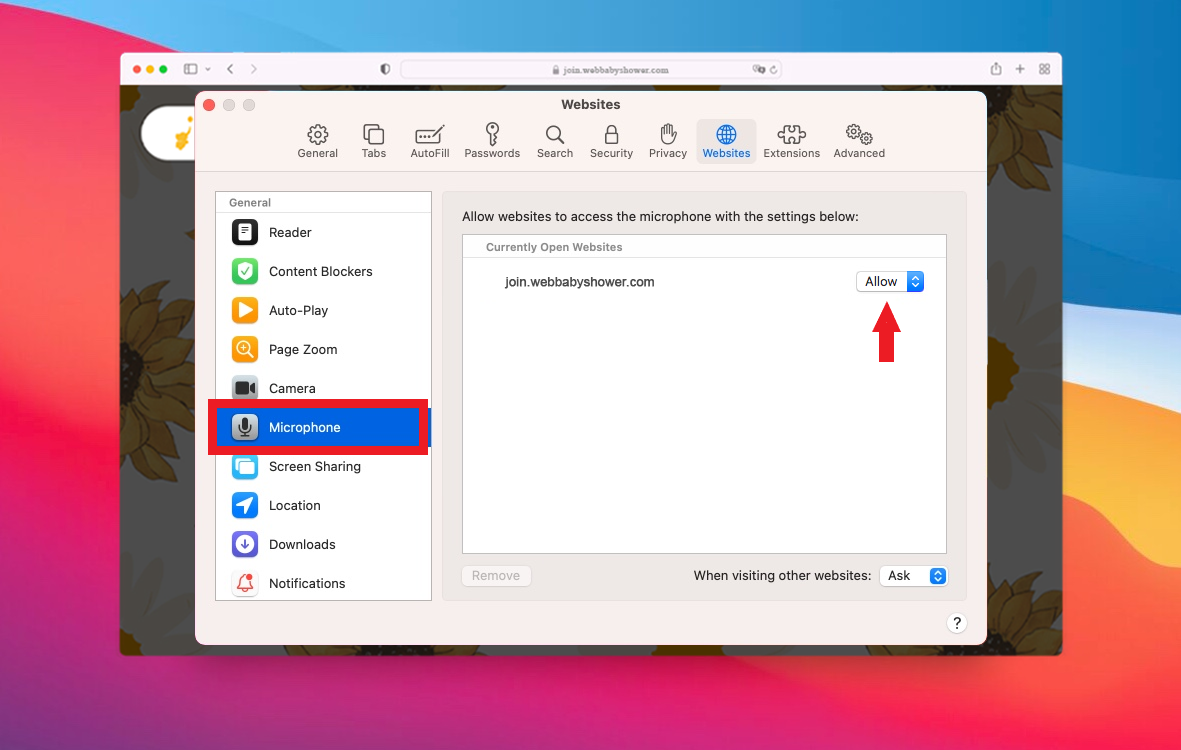The height and width of the screenshot is (750, 1181).
Task: Toggle the Safari sidebar button
Action: point(191,69)
